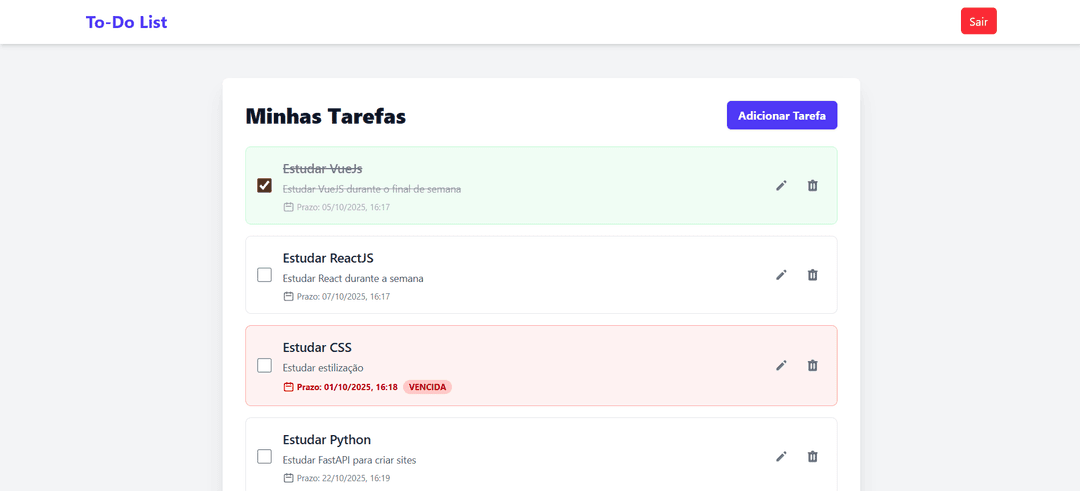Click the 'Prazo: 07/10/2025, 16:17' text
This screenshot has width=1080, height=491.
pos(344,296)
